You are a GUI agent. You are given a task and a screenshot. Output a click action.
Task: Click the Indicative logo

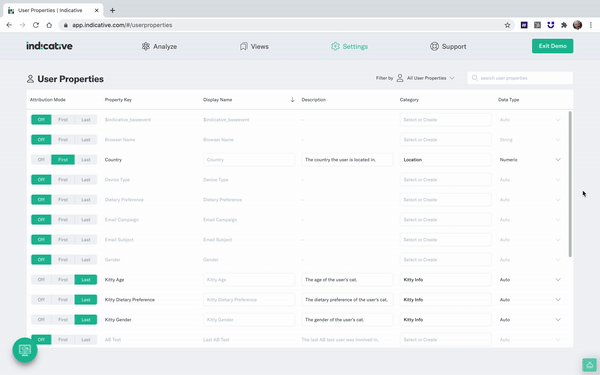pyautogui.click(x=49, y=46)
